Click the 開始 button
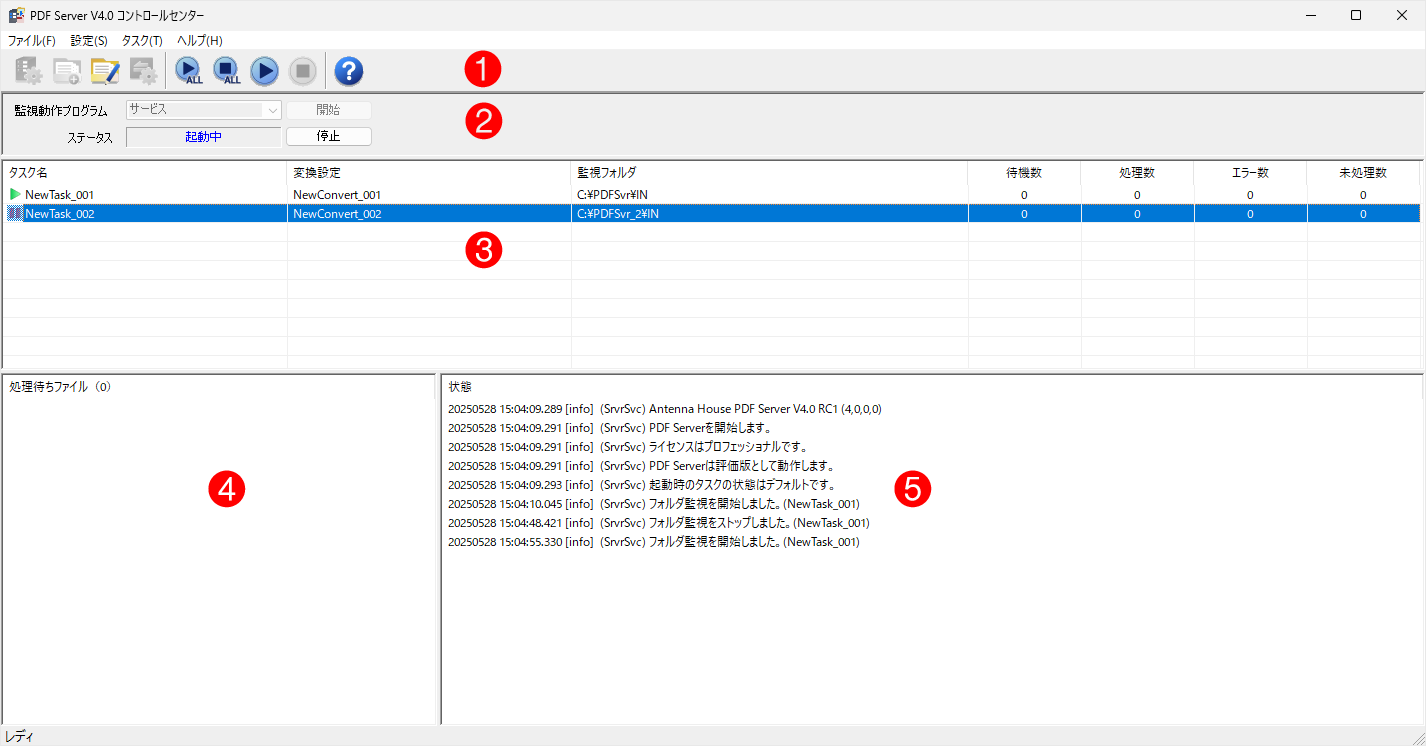 (328, 110)
